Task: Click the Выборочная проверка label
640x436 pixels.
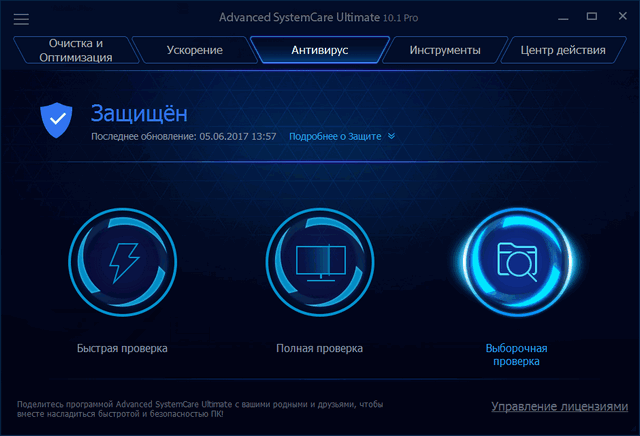Action: (x=516, y=355)
